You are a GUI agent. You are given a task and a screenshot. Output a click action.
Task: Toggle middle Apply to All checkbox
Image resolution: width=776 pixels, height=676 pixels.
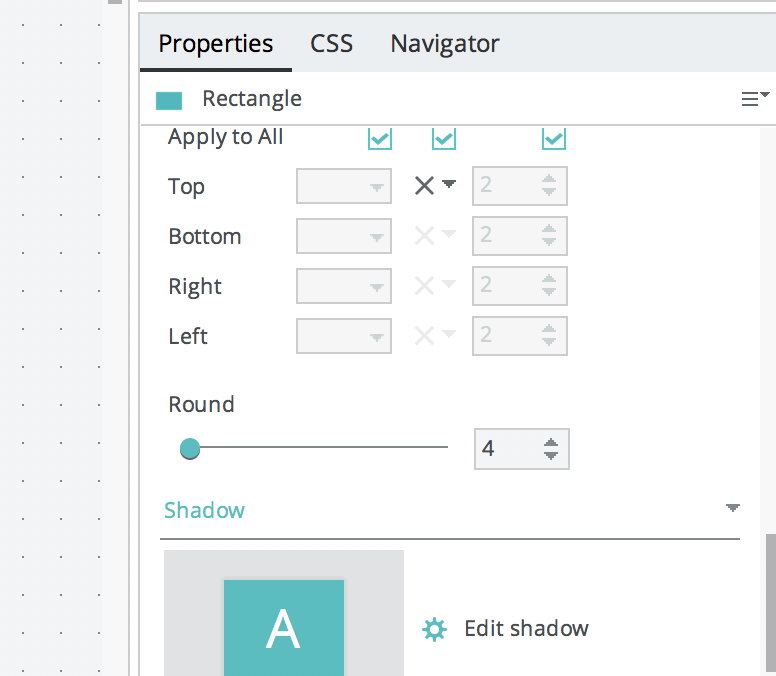click(x=444, y=138)
